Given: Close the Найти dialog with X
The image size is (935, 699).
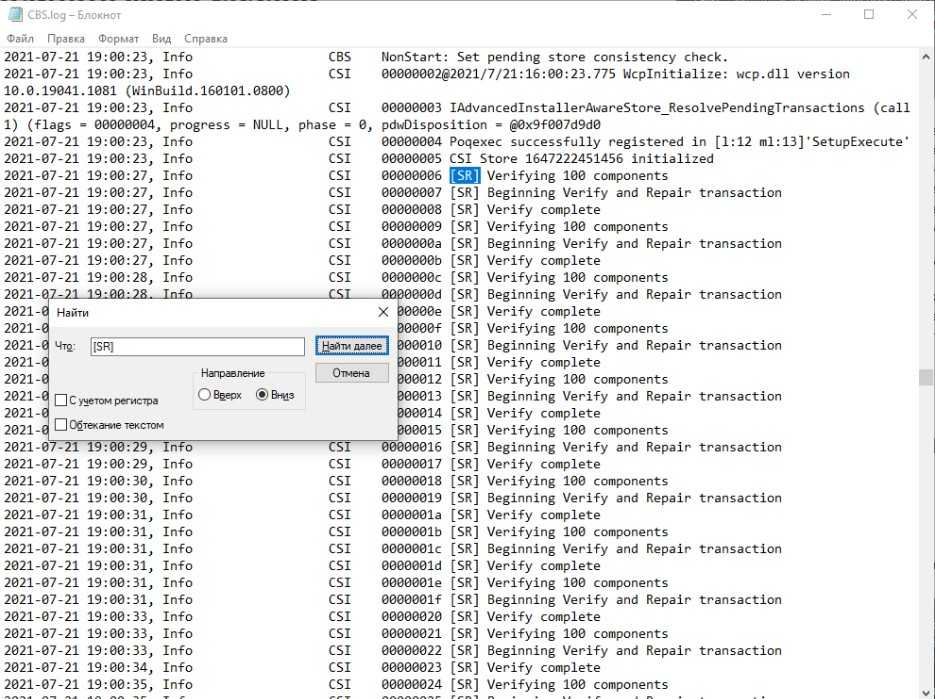Looking at the screenshot, I should [x=382, y=312].
